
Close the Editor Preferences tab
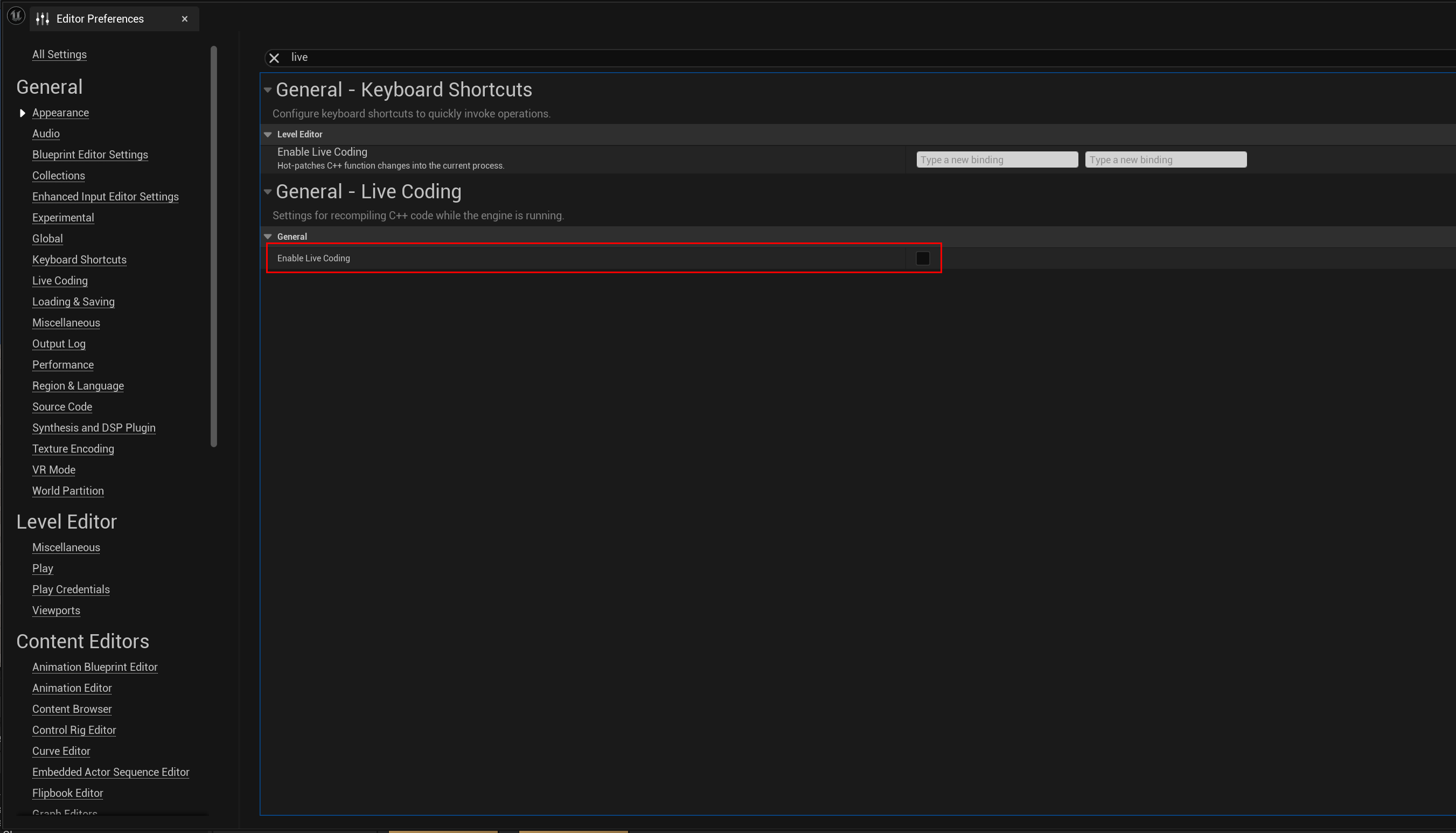(x=185, y=19)
